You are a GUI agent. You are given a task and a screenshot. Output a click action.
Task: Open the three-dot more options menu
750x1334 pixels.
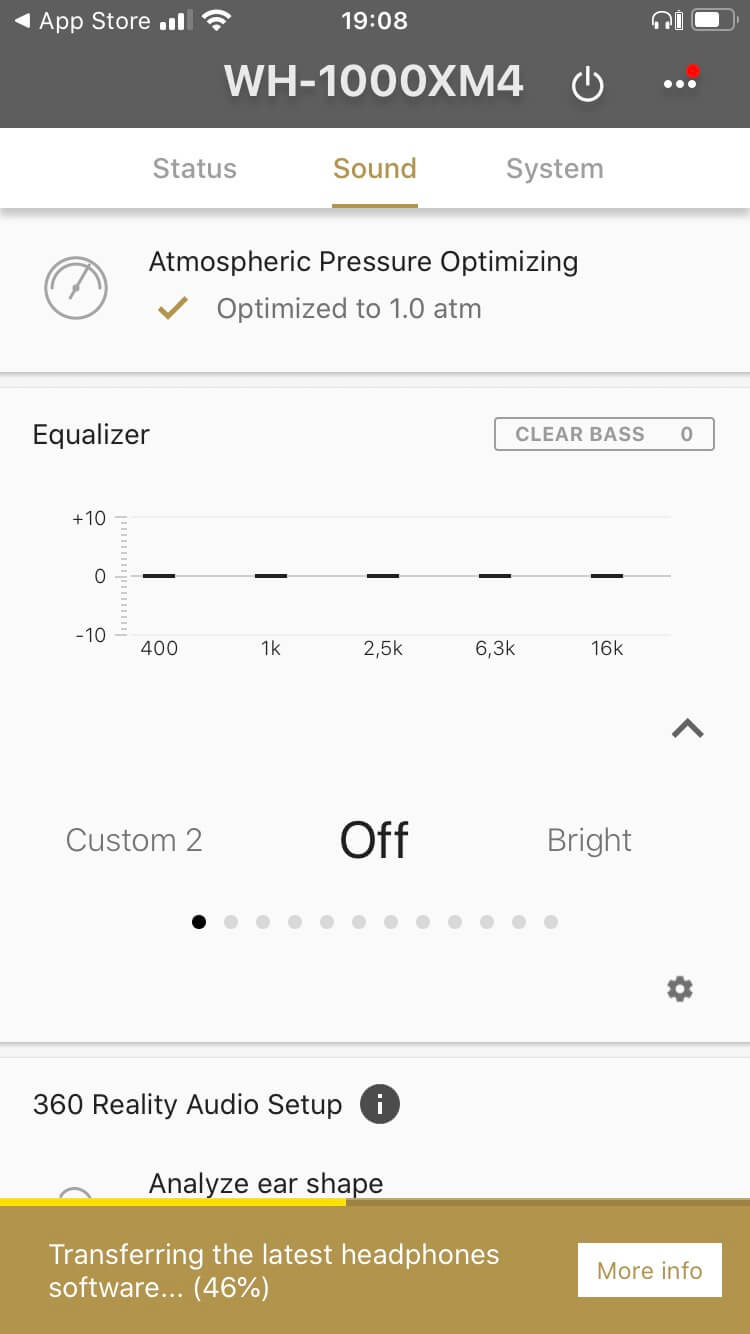click(680, 84)
